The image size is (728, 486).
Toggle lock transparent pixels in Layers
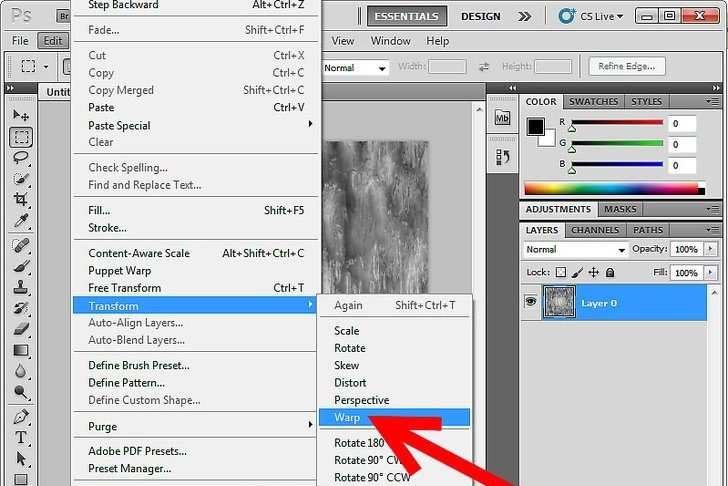(561, 272)
